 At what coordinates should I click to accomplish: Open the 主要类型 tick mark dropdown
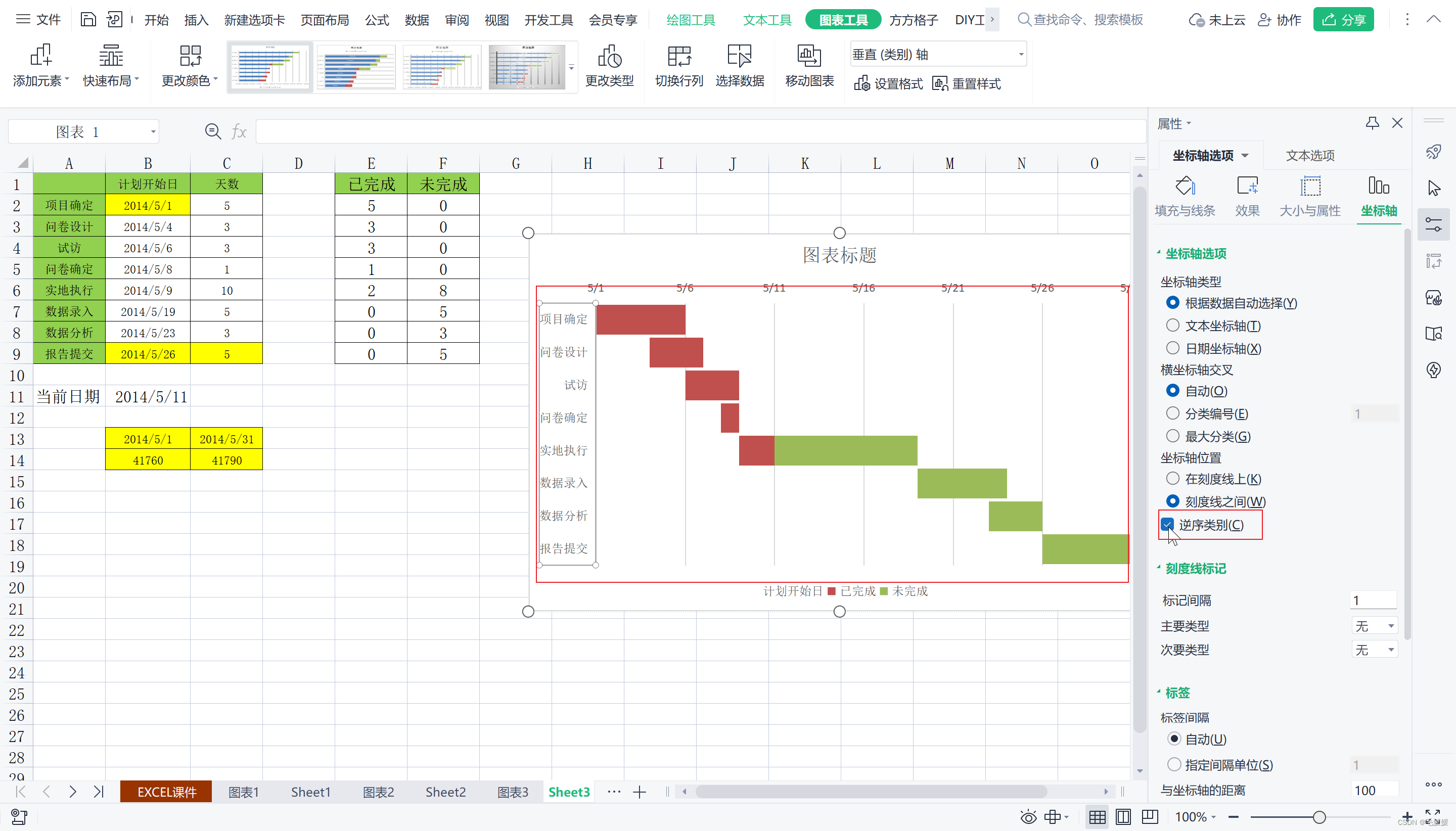click(x=1375, y=626)
